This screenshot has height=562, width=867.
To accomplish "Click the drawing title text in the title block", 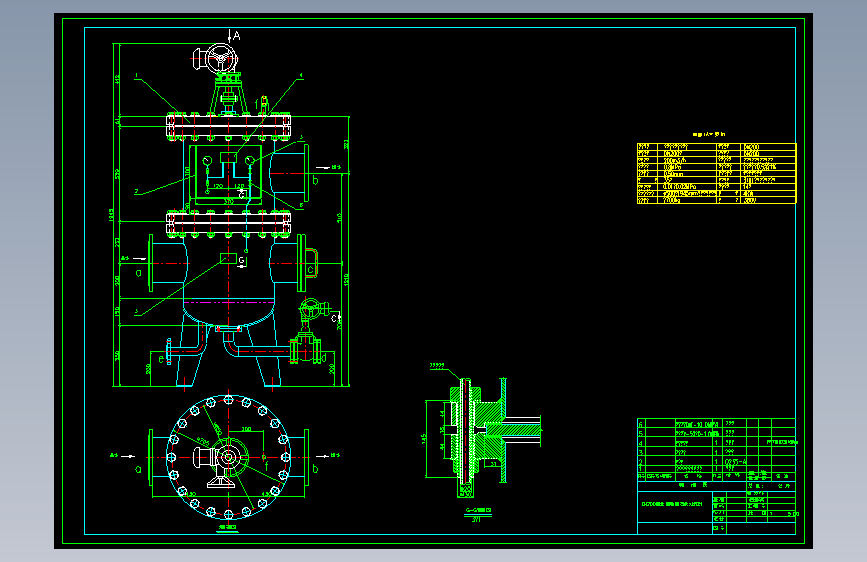I will [672, 504].
